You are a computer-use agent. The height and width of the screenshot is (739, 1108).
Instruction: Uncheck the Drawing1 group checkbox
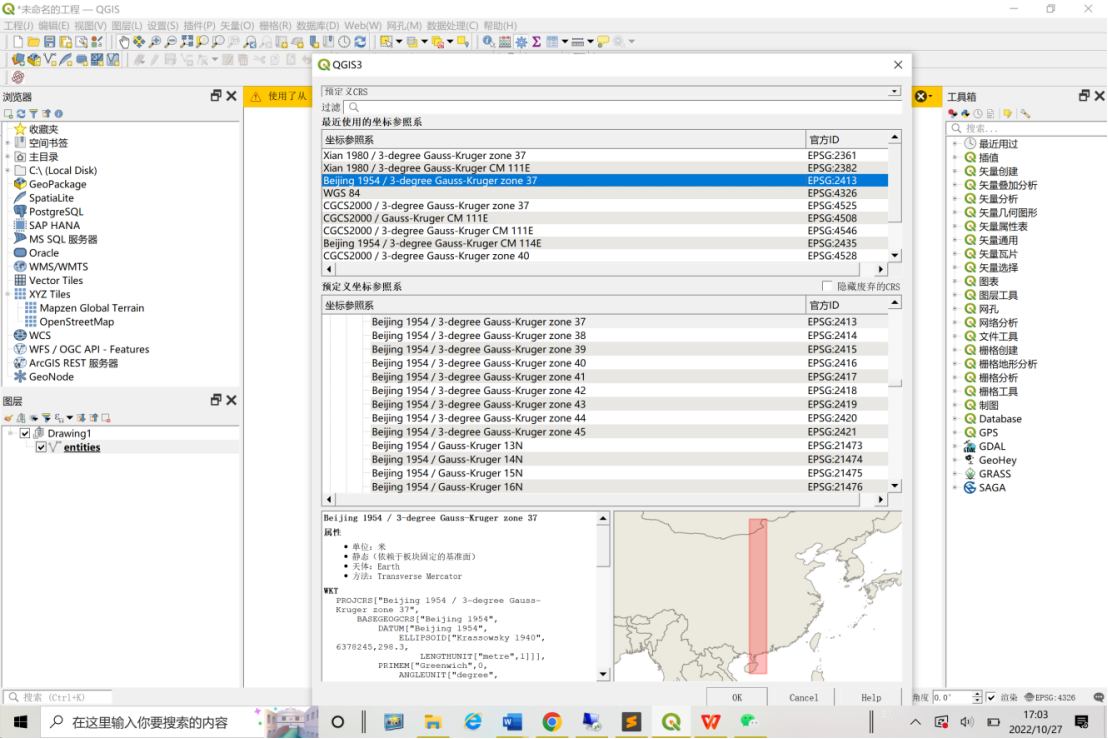(x=25, y=434)
